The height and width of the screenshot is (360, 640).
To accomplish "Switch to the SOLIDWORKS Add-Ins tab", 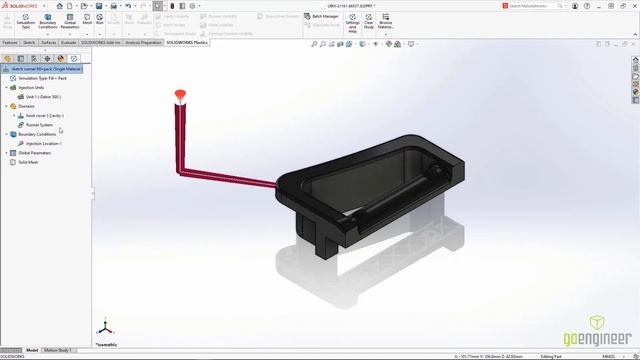I will click(x=100, y=42).
